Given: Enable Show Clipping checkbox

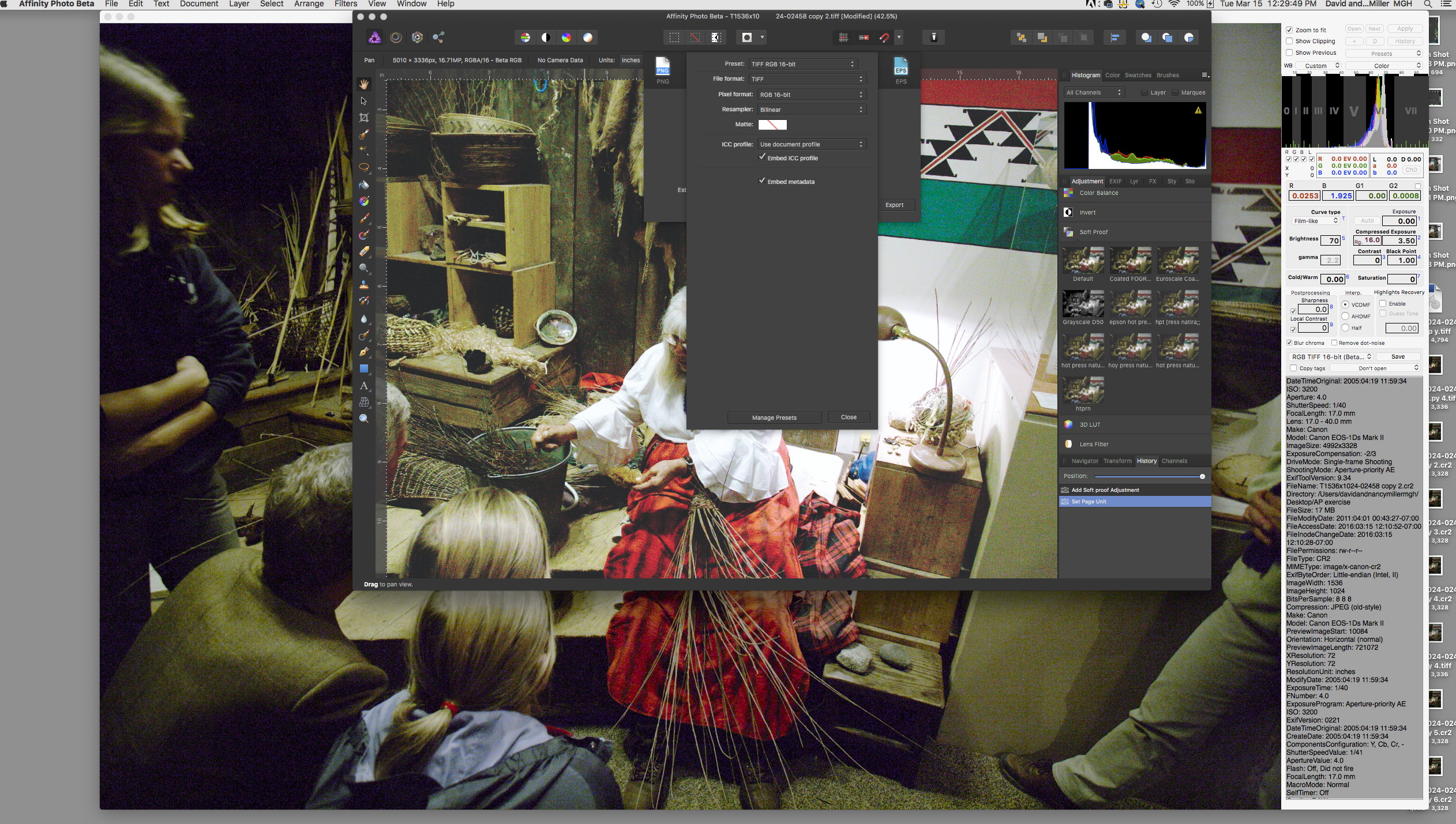Looking at the screenshot, I should (x=1289, y=41).
